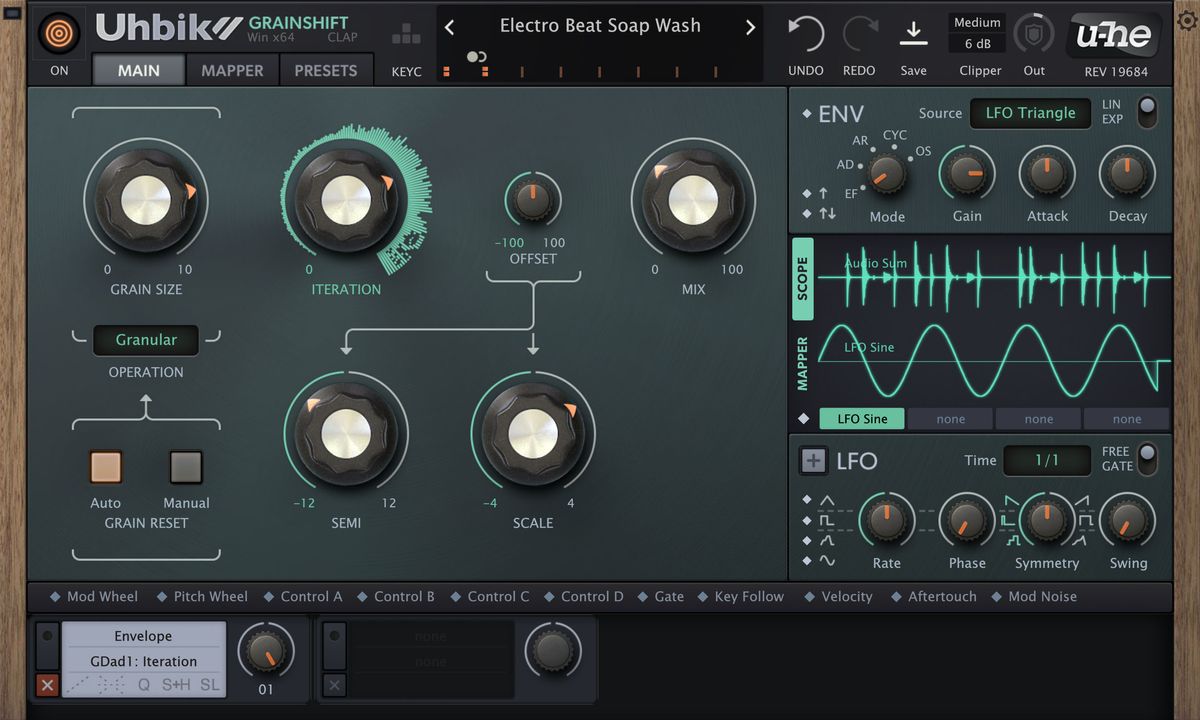Click the Mod Wheel modulation source
This screenshot has width=1200, height=720.
[x=94, y=597]
